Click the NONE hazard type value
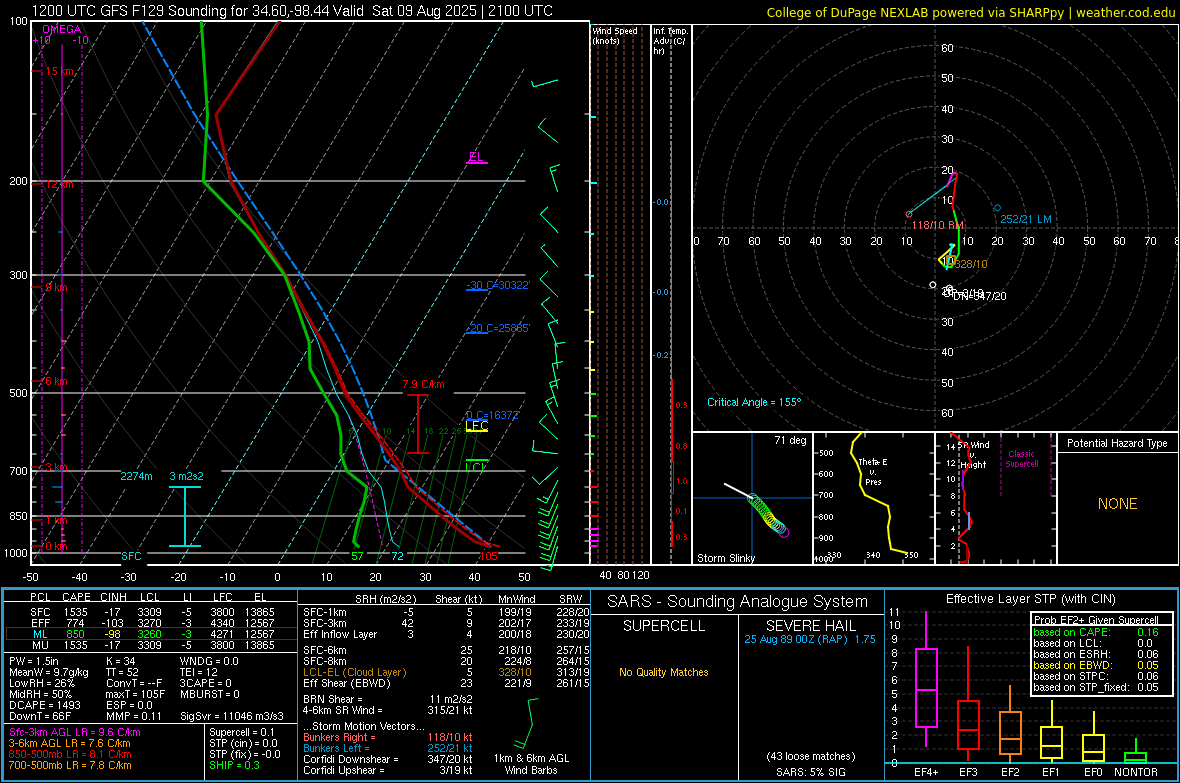Viewport: 1180px width, 783px height. pyautogui.click(x=1117, y=504)
